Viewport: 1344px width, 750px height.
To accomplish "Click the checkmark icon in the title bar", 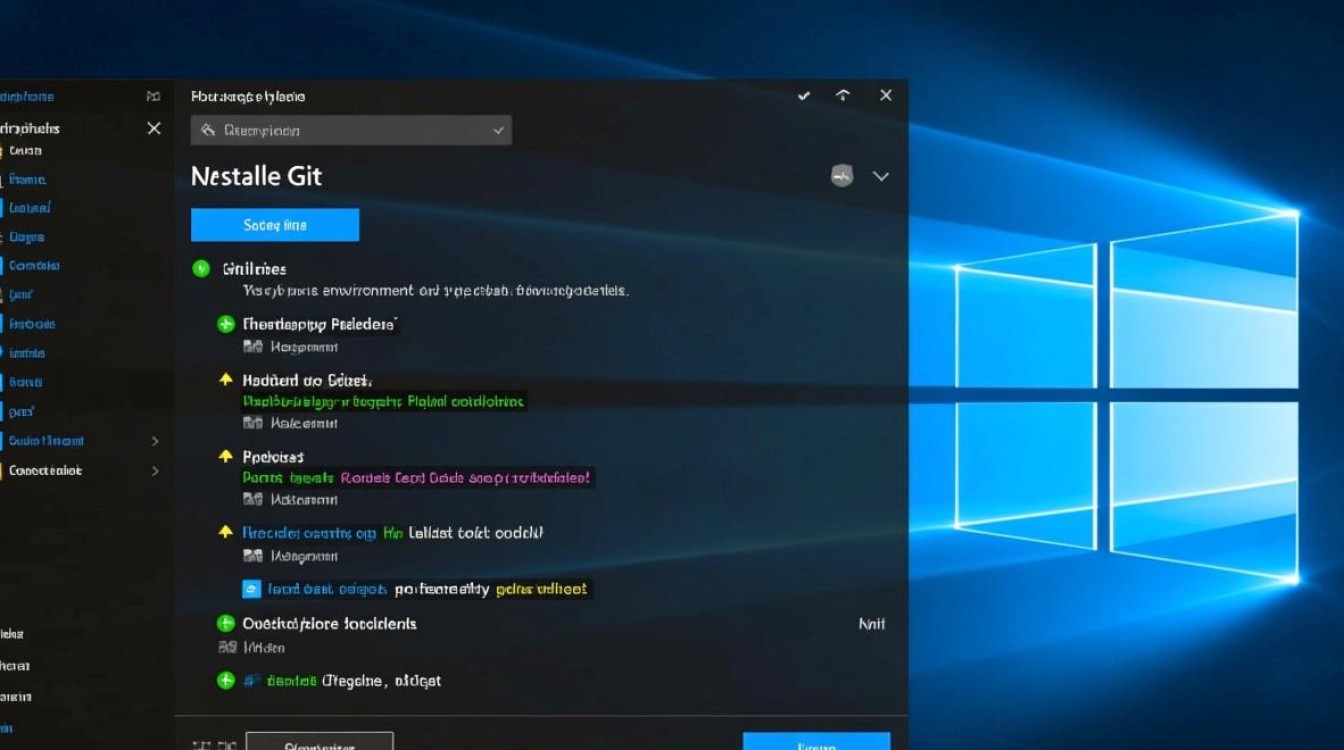I will pyautogui.click(x=803, y=95).
